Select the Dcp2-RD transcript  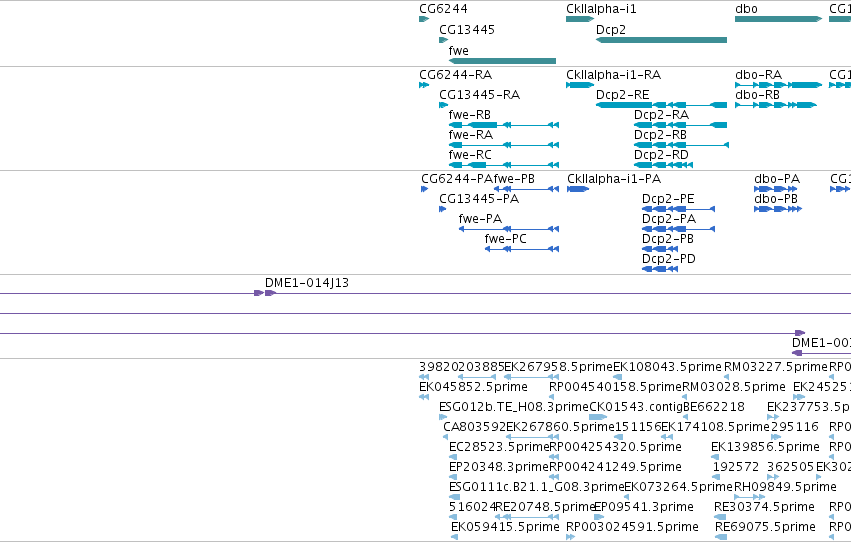(x=663, y=165)
